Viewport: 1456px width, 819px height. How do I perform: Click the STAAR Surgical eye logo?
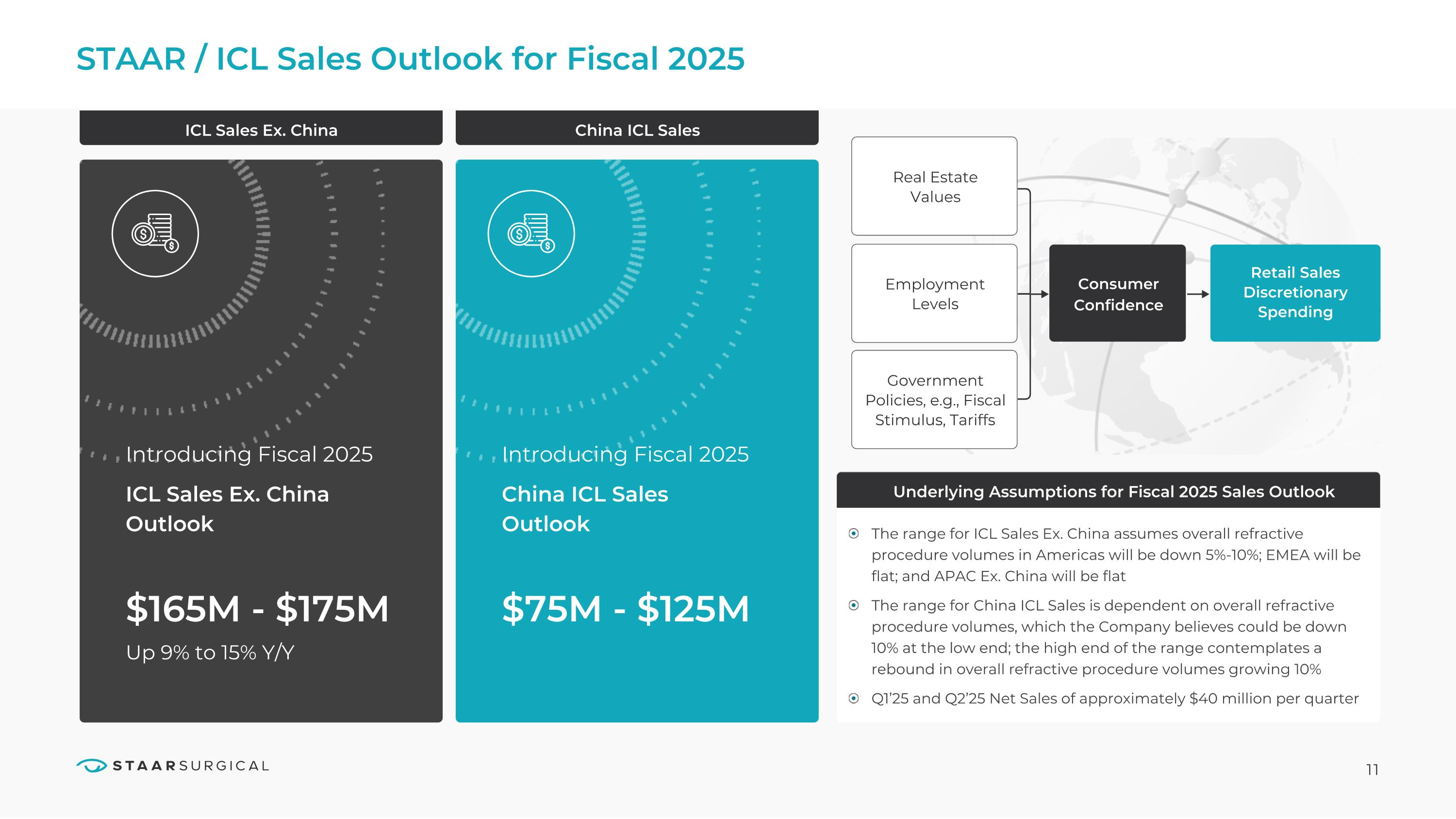click(92, 765)
